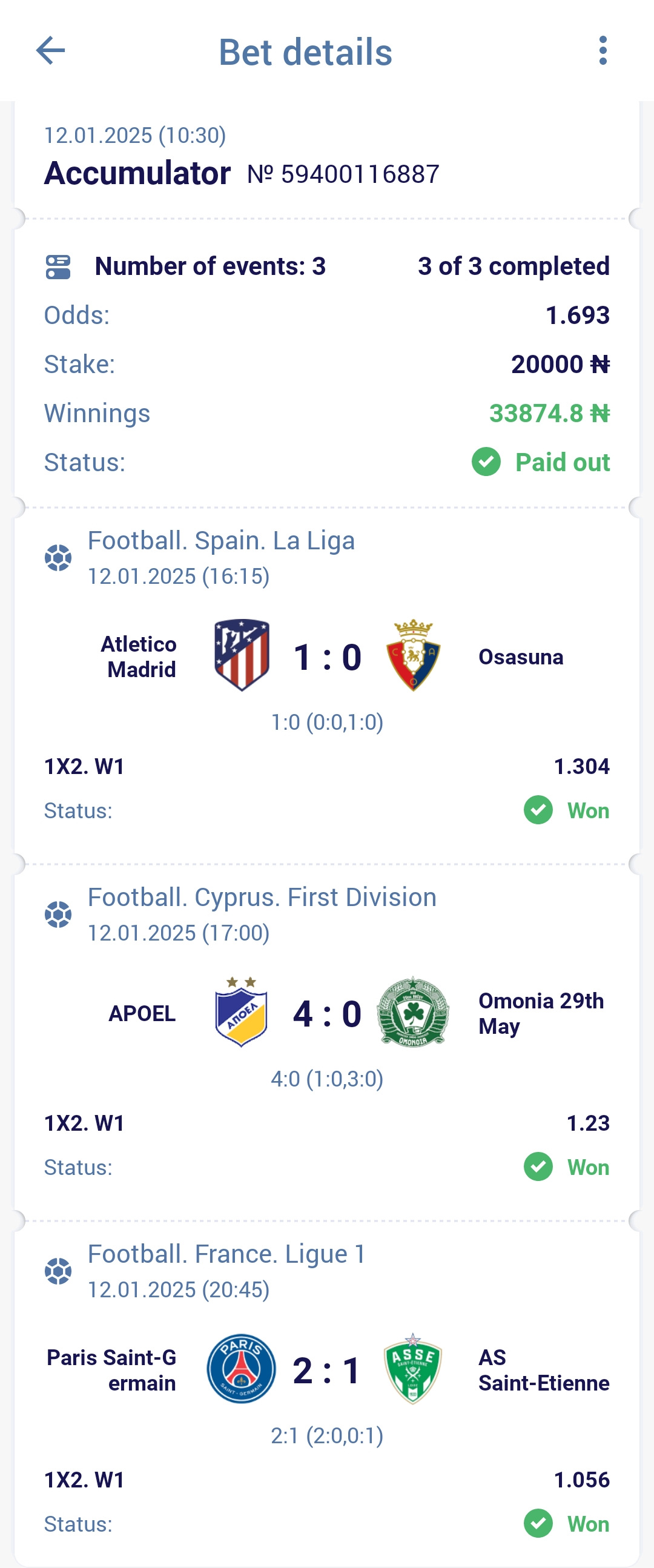The height and width of the screenshot is (1568, 654).
Task: Click the La Liga football icon
Action: coord(58,558)
